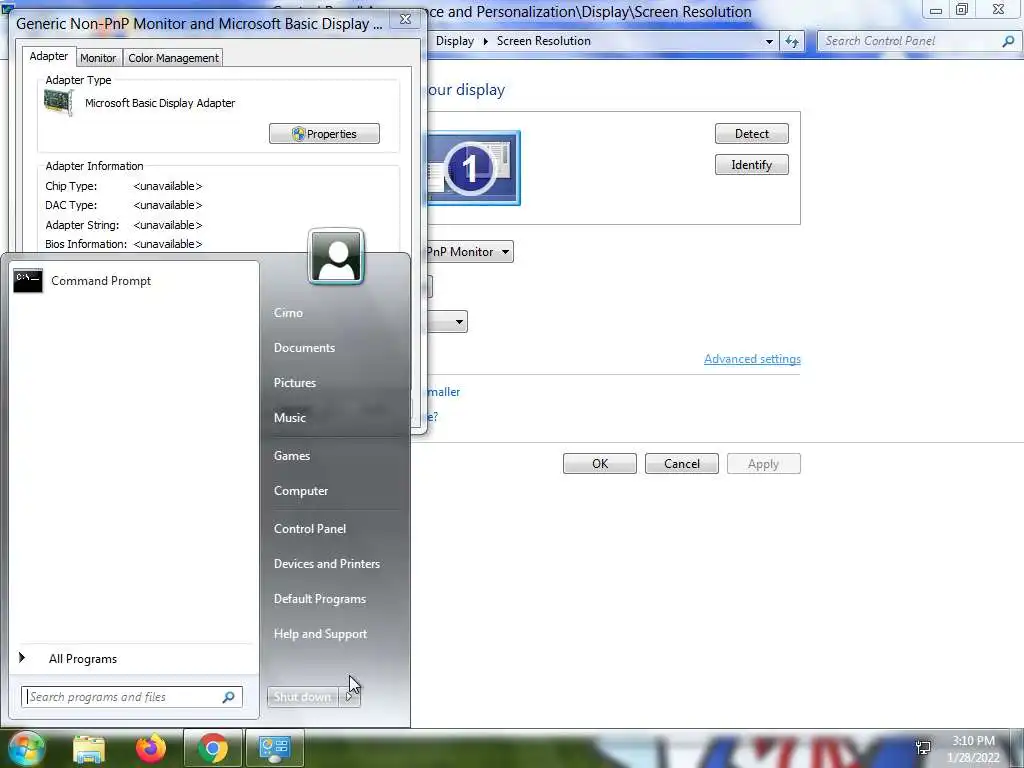The width and height of the screenshot is (1024, 768).
Task: Switch to the Monitor tab
Action: pos(98,58)
